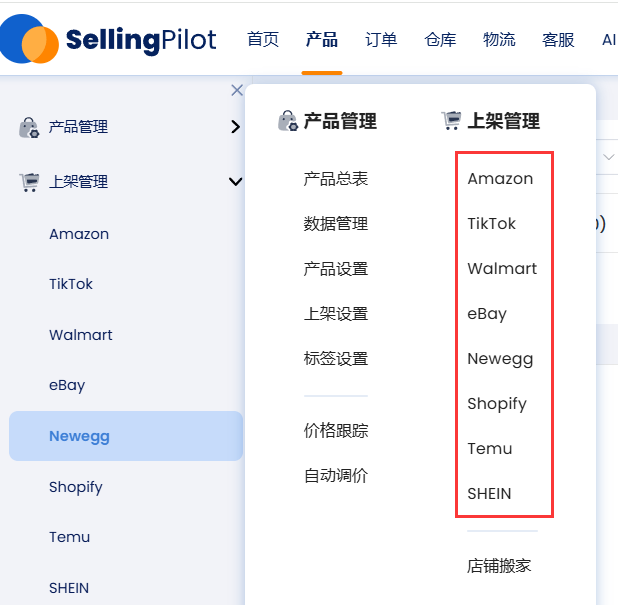Viewport: 618px width, 605px height.
Task: Open 产品设置 in the popup menu
Action: (x=336, y=269)
